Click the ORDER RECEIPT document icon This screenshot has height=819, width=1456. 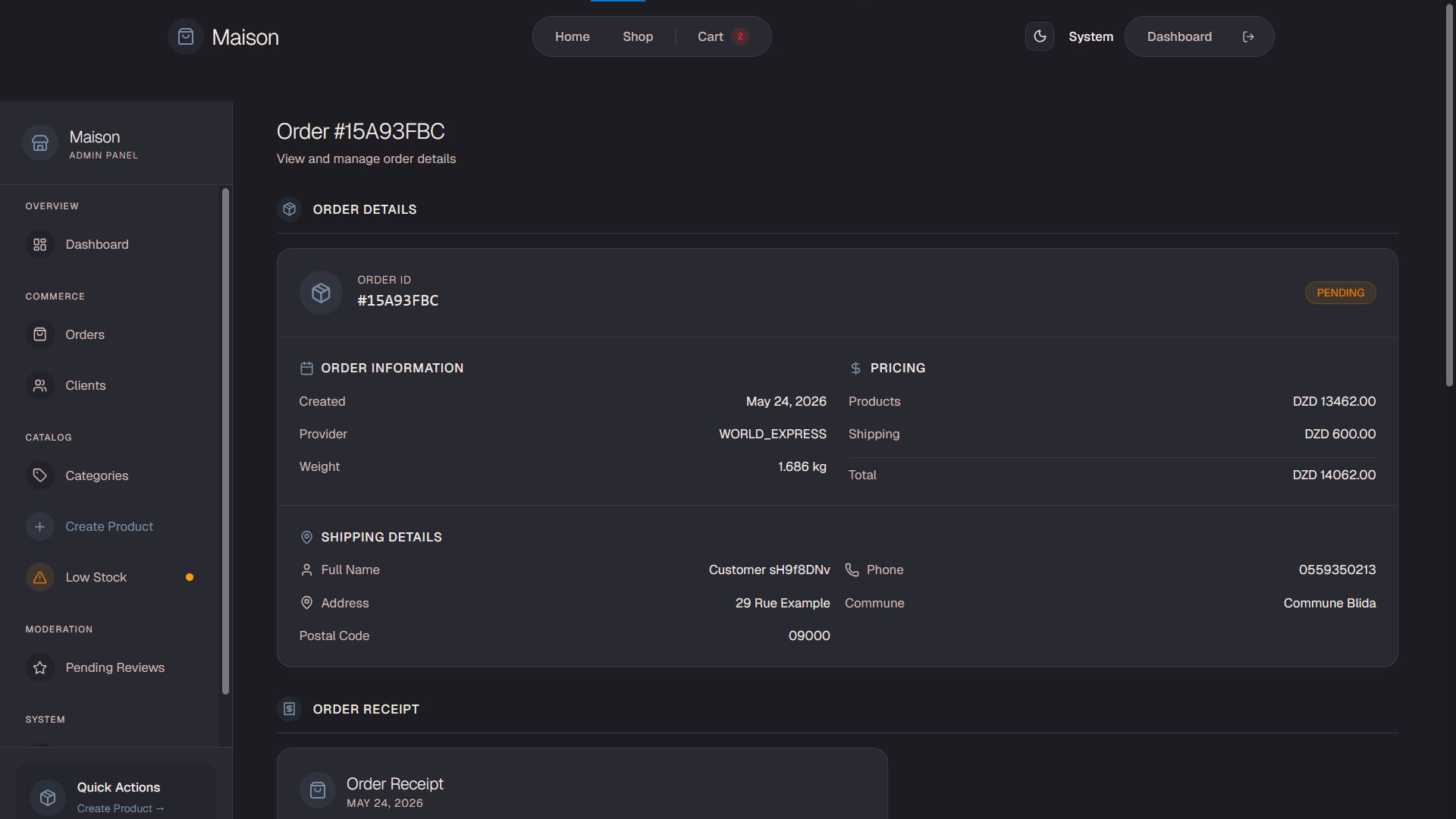click(x=290, y=709)
